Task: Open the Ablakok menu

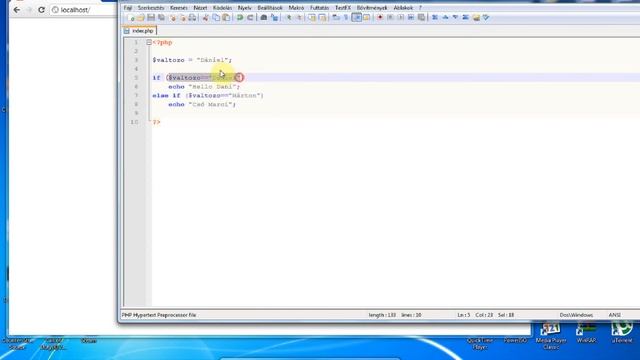Action: [403, 8]
